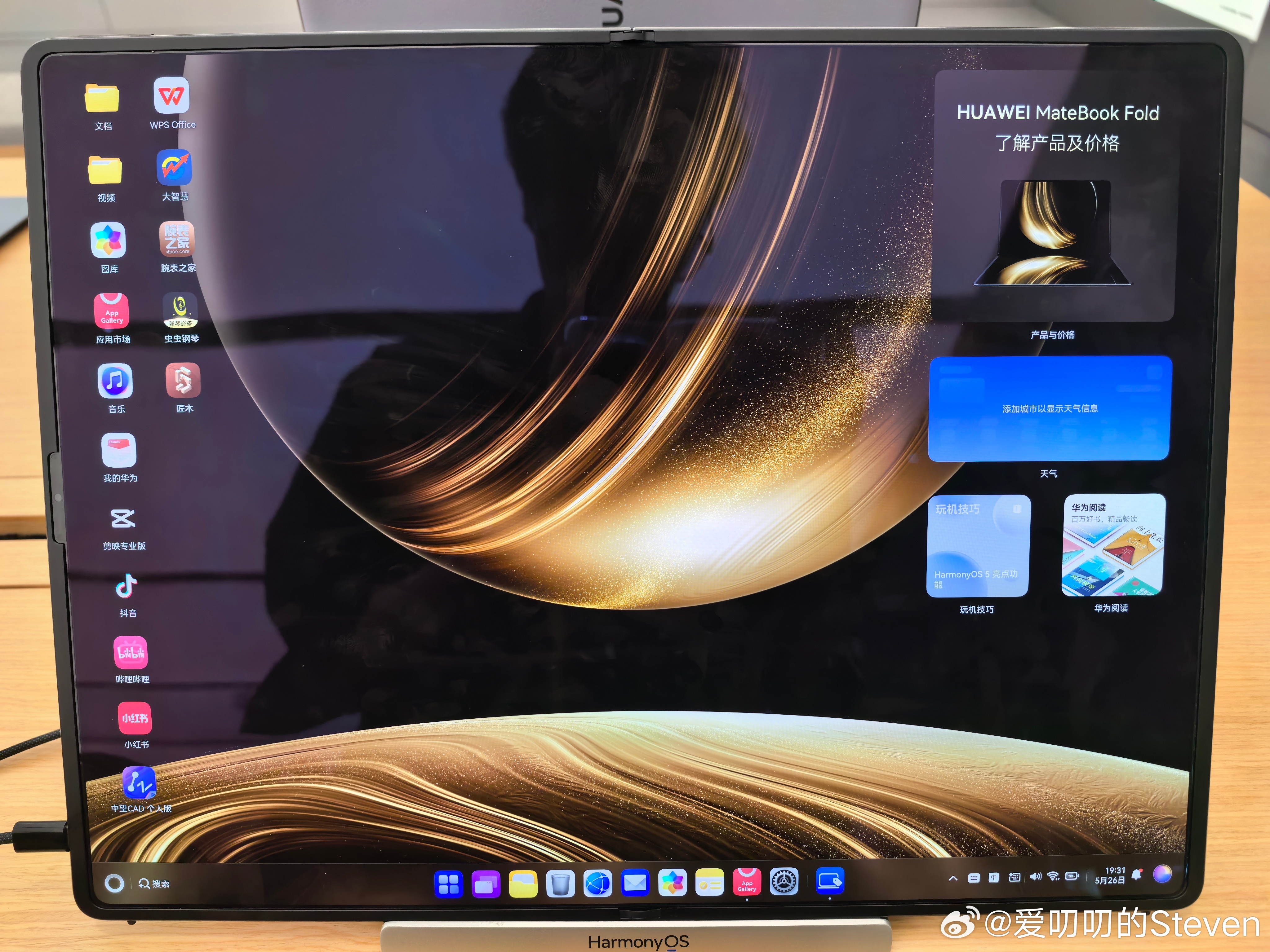Image resolution: width=1270 pixels, height=952 pixels.
Task: Open the file manager in the dock
Action: click(x=523, y=884)
